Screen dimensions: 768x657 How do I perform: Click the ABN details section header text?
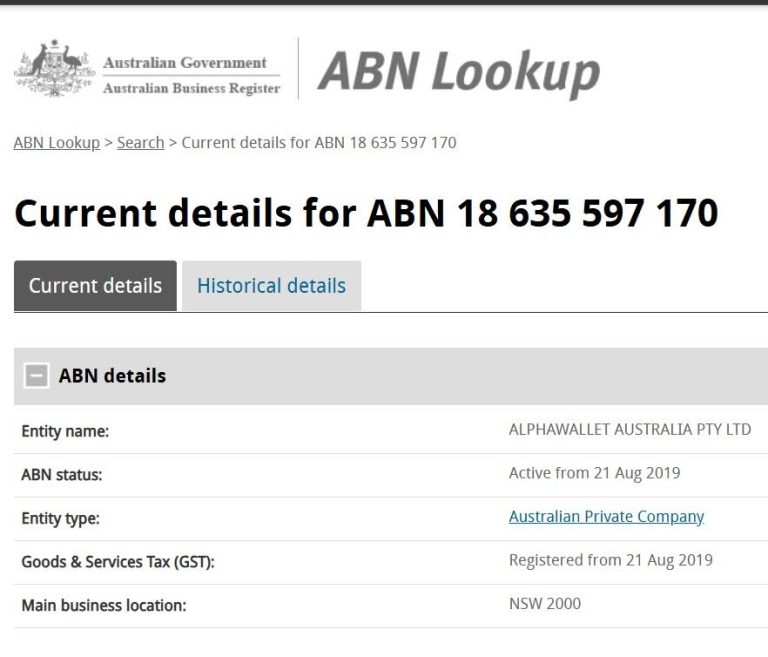pos(112,376)
